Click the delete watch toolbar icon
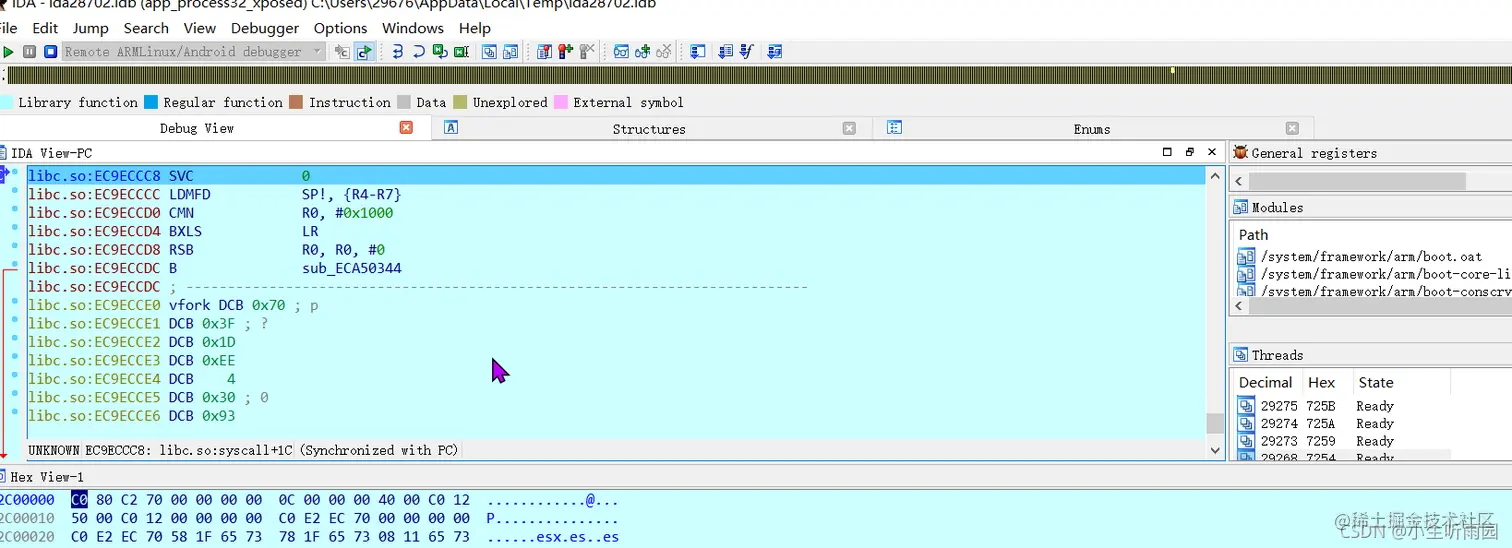The image size is (1512, 548). pyautogui.click(x=663, y=51)
